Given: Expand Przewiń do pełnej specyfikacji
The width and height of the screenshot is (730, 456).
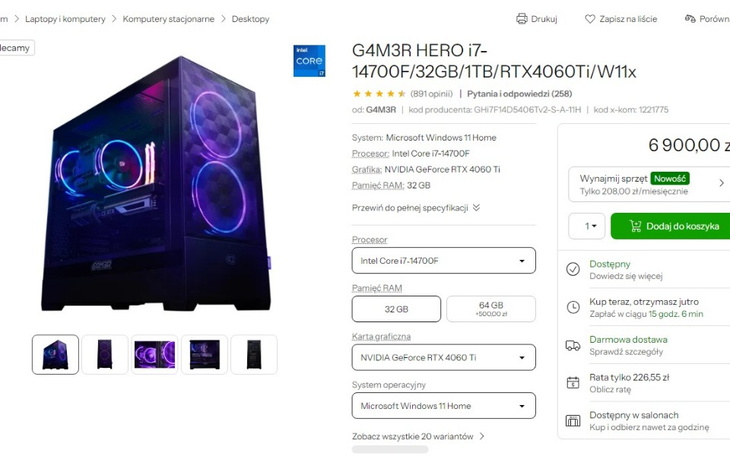Looking at the screenshot, I should tap(416, 208).
